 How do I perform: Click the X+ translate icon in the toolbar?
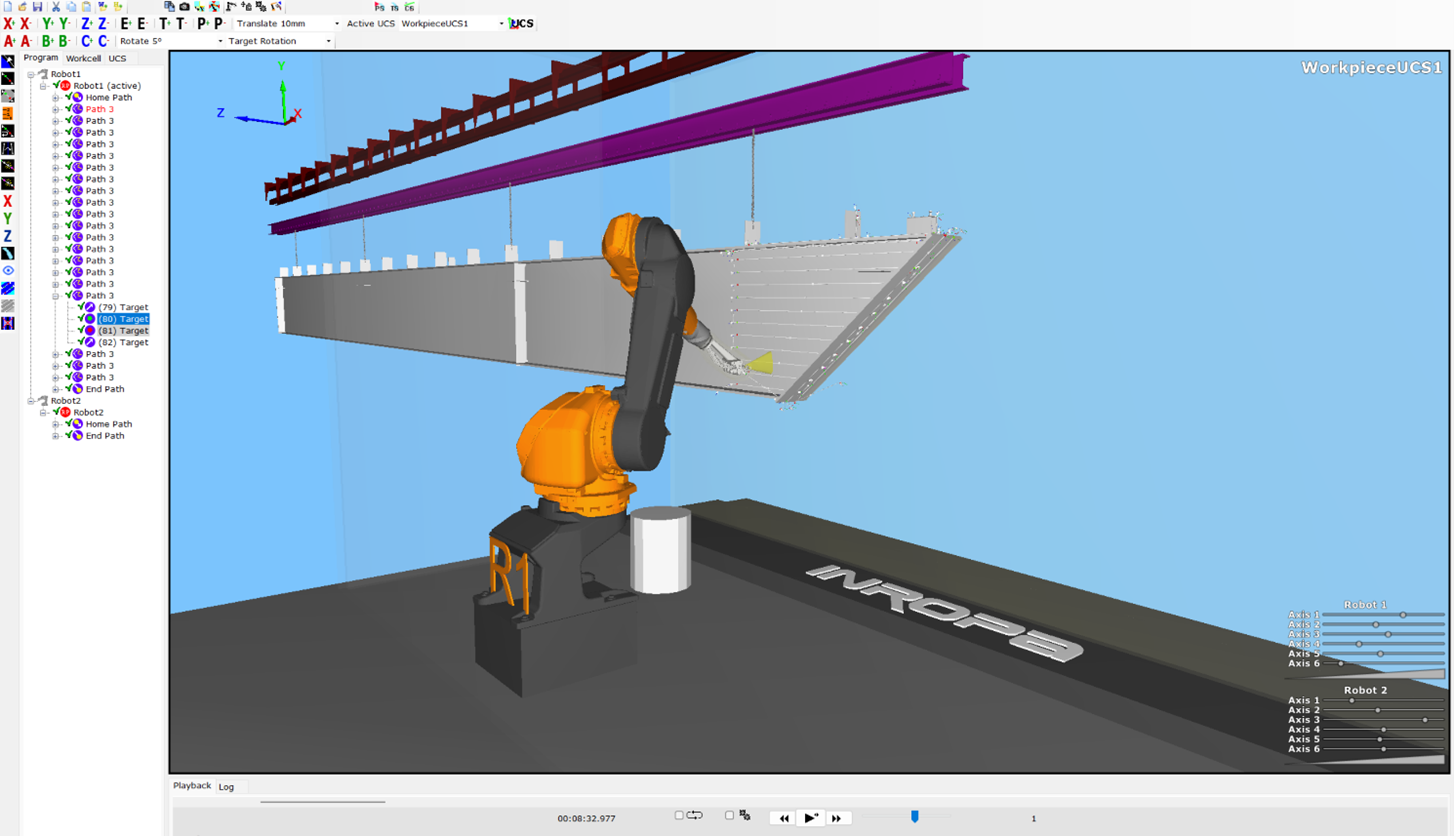point(9,23)
